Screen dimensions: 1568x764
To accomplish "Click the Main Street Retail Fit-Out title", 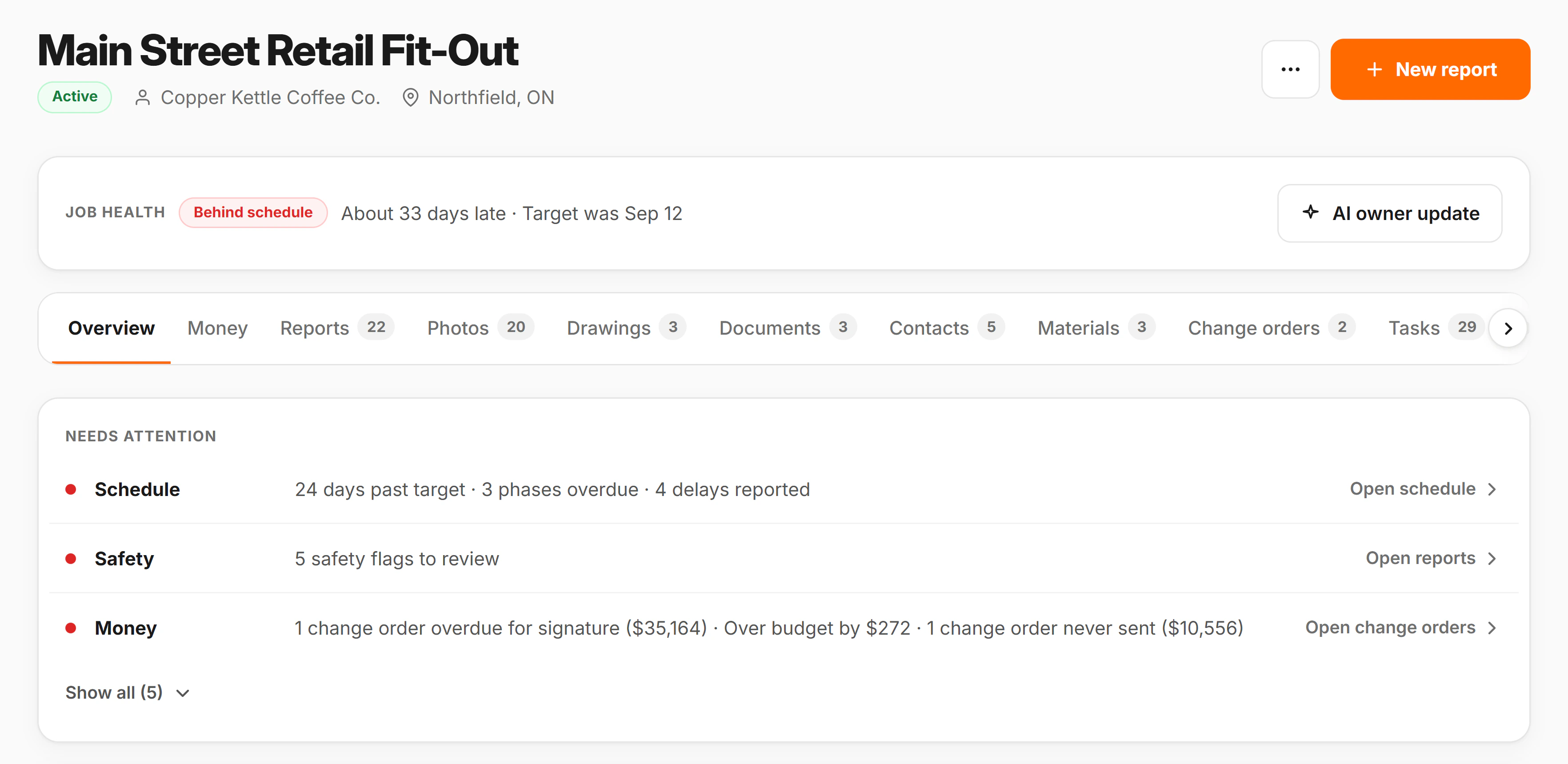I will [278, 51].
